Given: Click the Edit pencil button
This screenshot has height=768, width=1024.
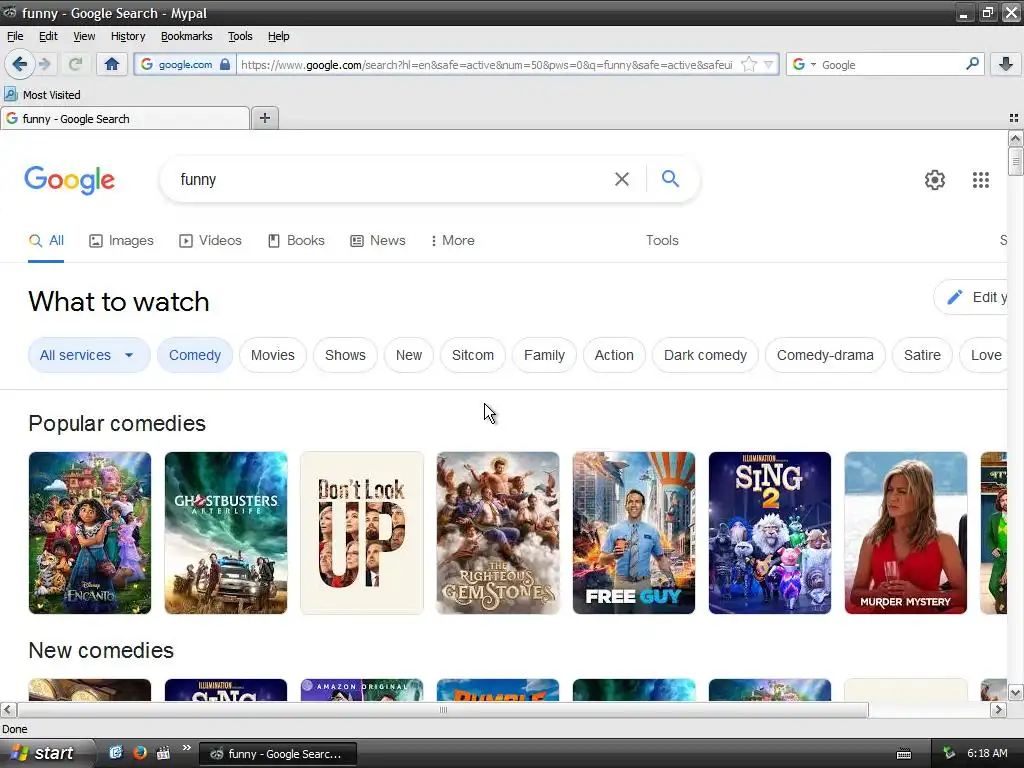Looking at the screenshot, I should pyautogui.click(x=972, y=297).
